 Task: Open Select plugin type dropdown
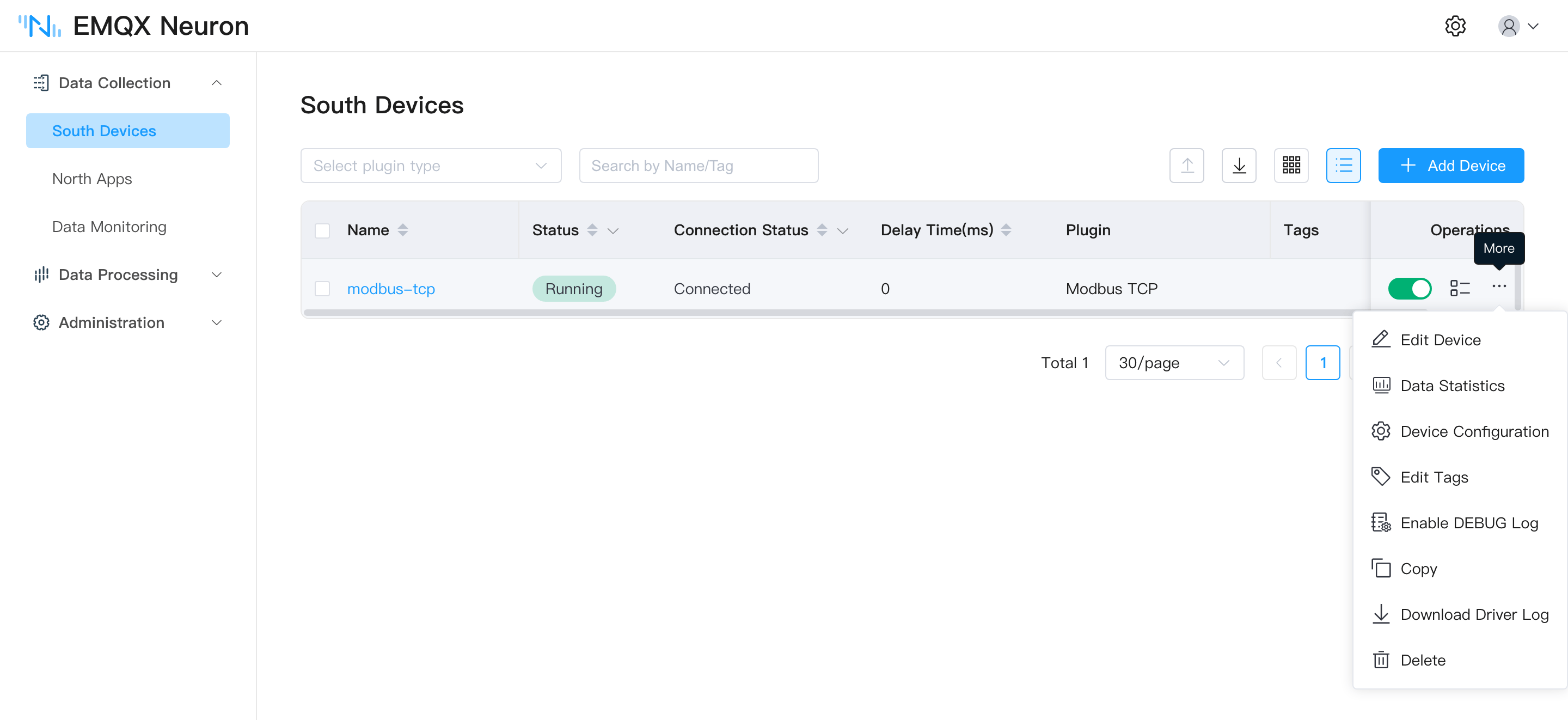(x=431, y=165)
